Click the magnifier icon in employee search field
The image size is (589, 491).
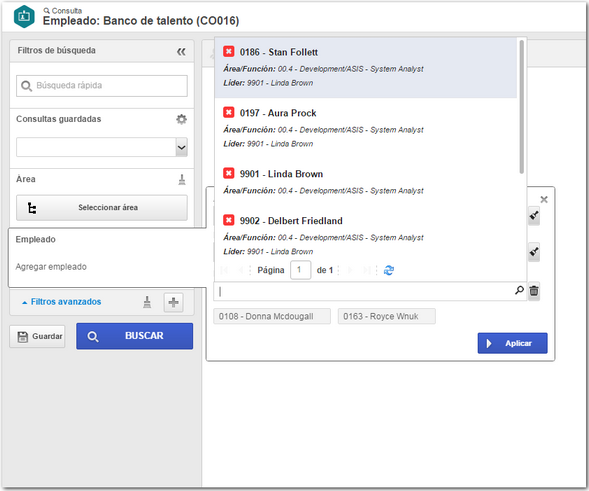point(519,290)
